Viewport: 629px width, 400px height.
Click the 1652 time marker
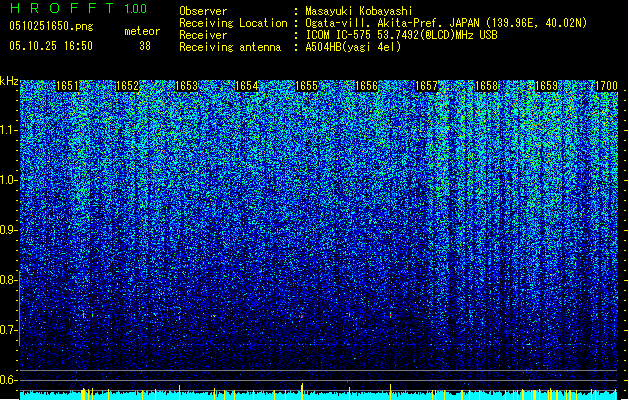tap(127, 86)
